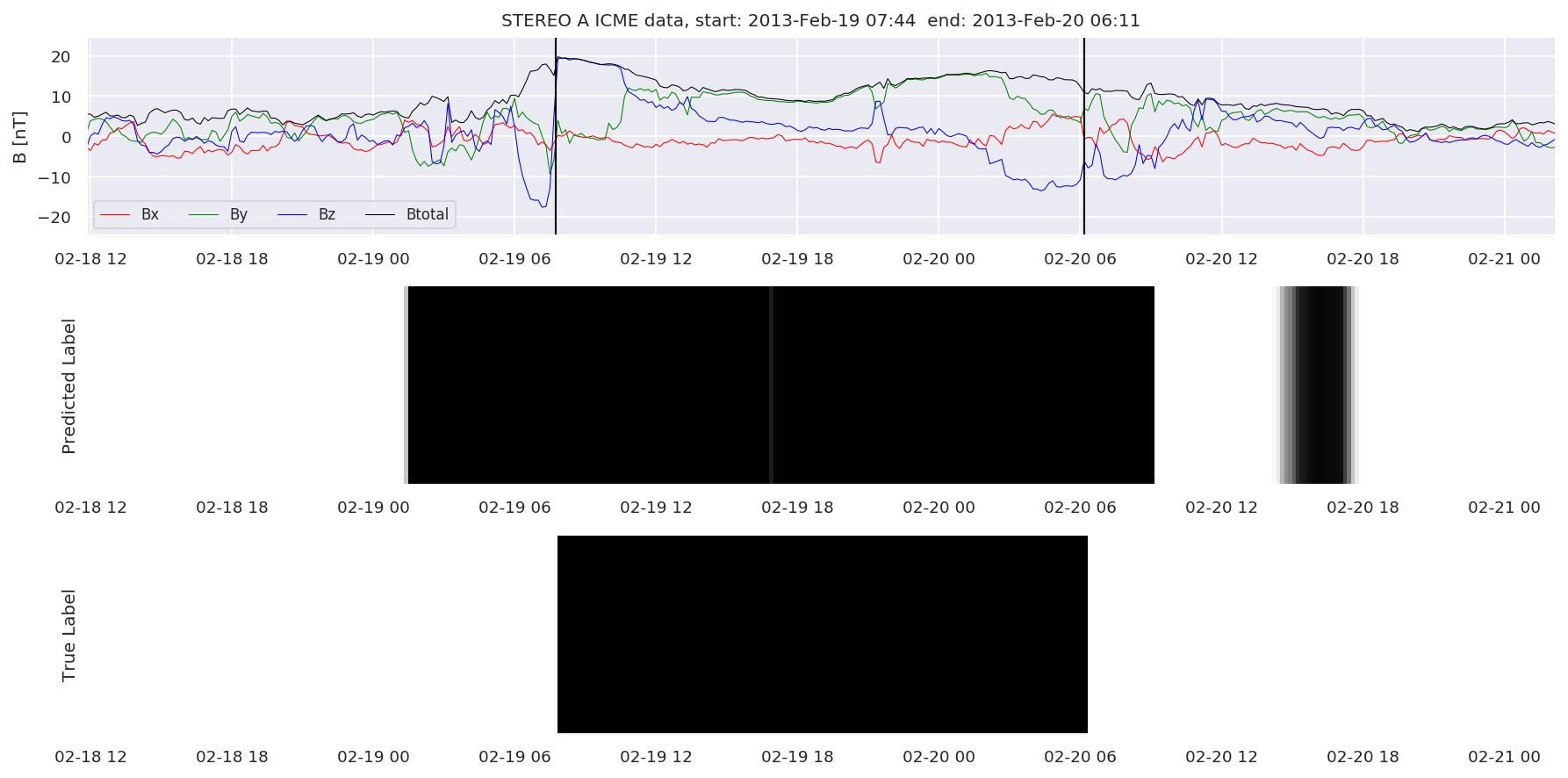Click the black block in True Label plot
The image size is (1568, 778).
click(x=823, y=634)
